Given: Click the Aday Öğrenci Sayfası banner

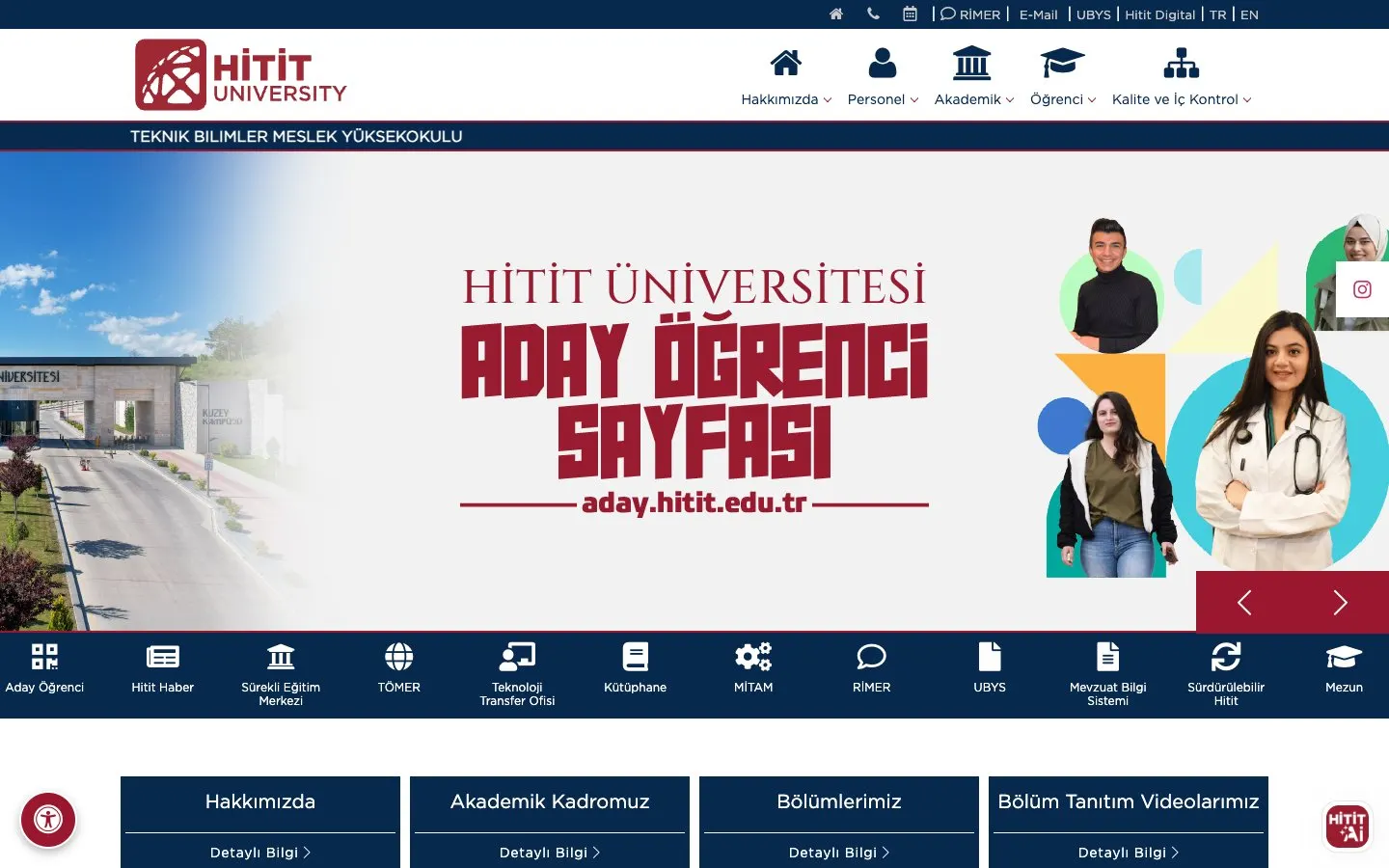Looking at the screenshot, I should click(x=694, y=391).
